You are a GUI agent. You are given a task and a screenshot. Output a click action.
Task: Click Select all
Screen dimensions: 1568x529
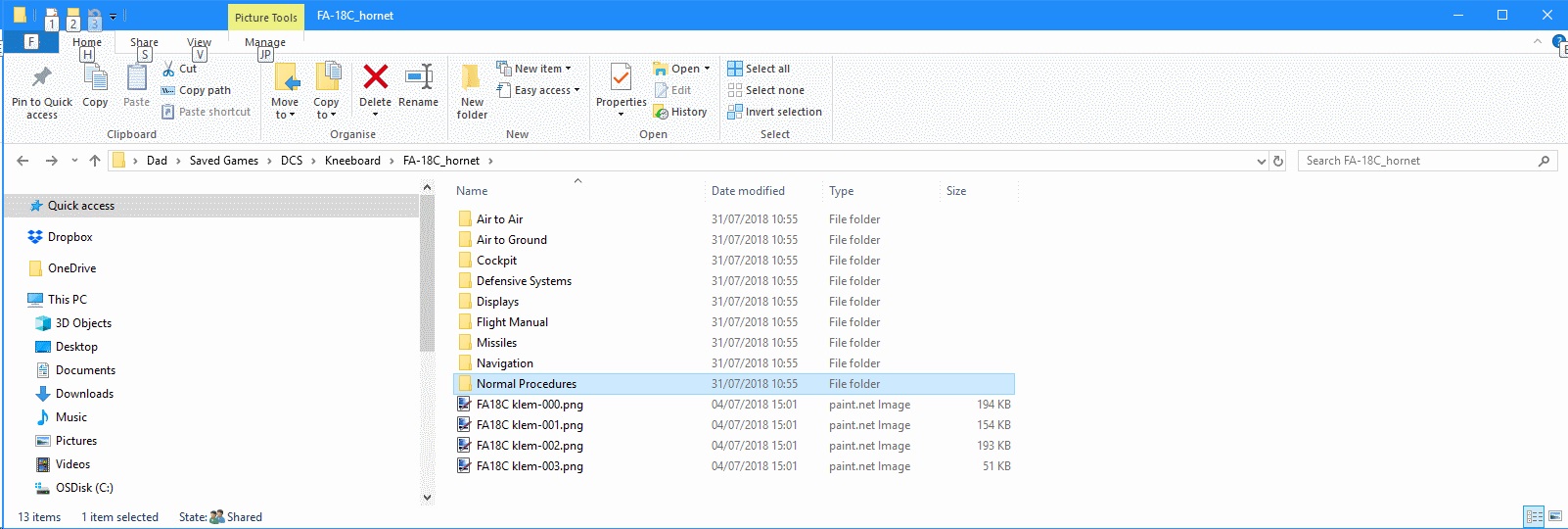759,69
